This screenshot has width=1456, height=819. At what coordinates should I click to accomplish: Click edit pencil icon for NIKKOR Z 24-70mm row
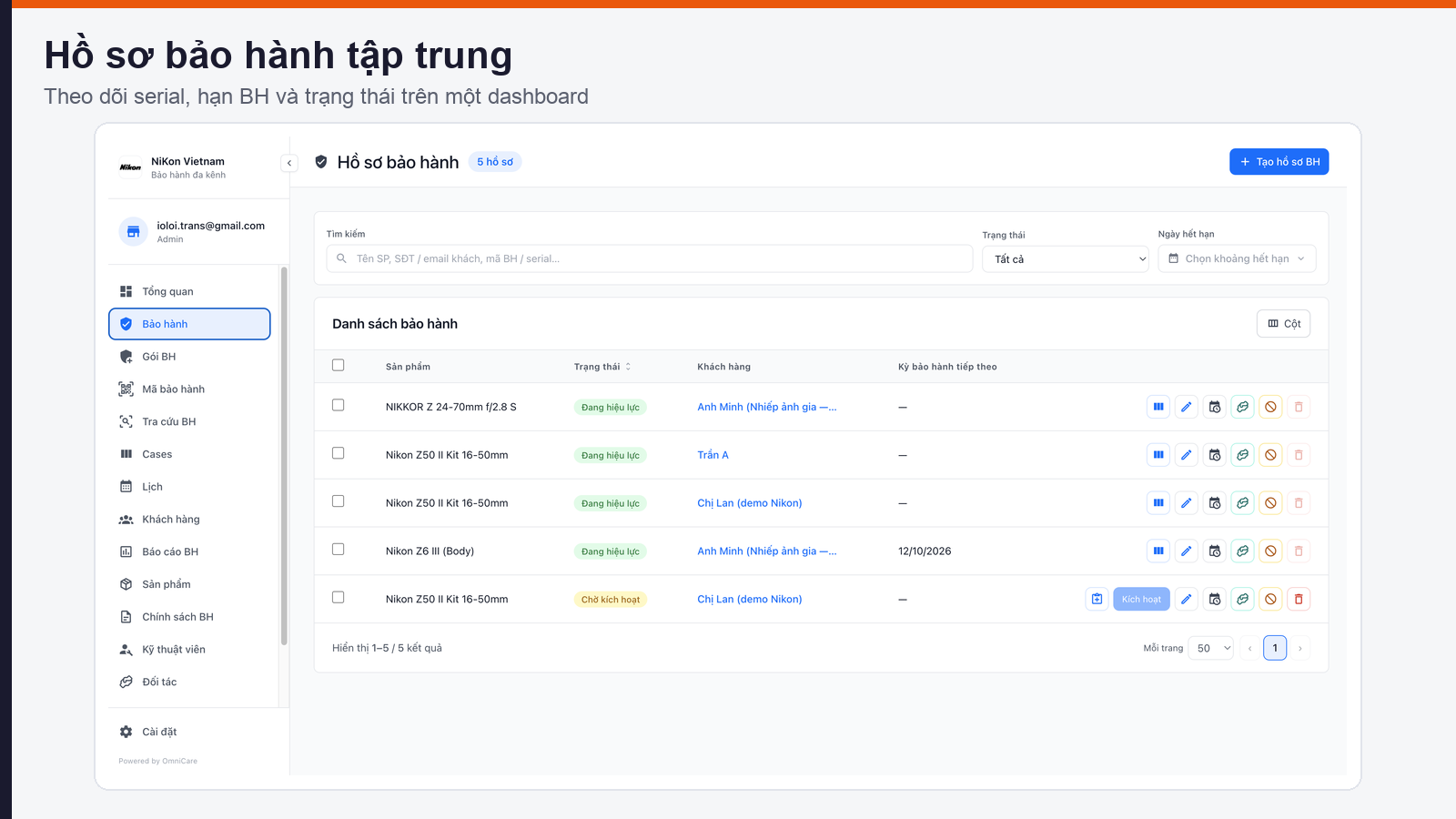click(1187, 407)
